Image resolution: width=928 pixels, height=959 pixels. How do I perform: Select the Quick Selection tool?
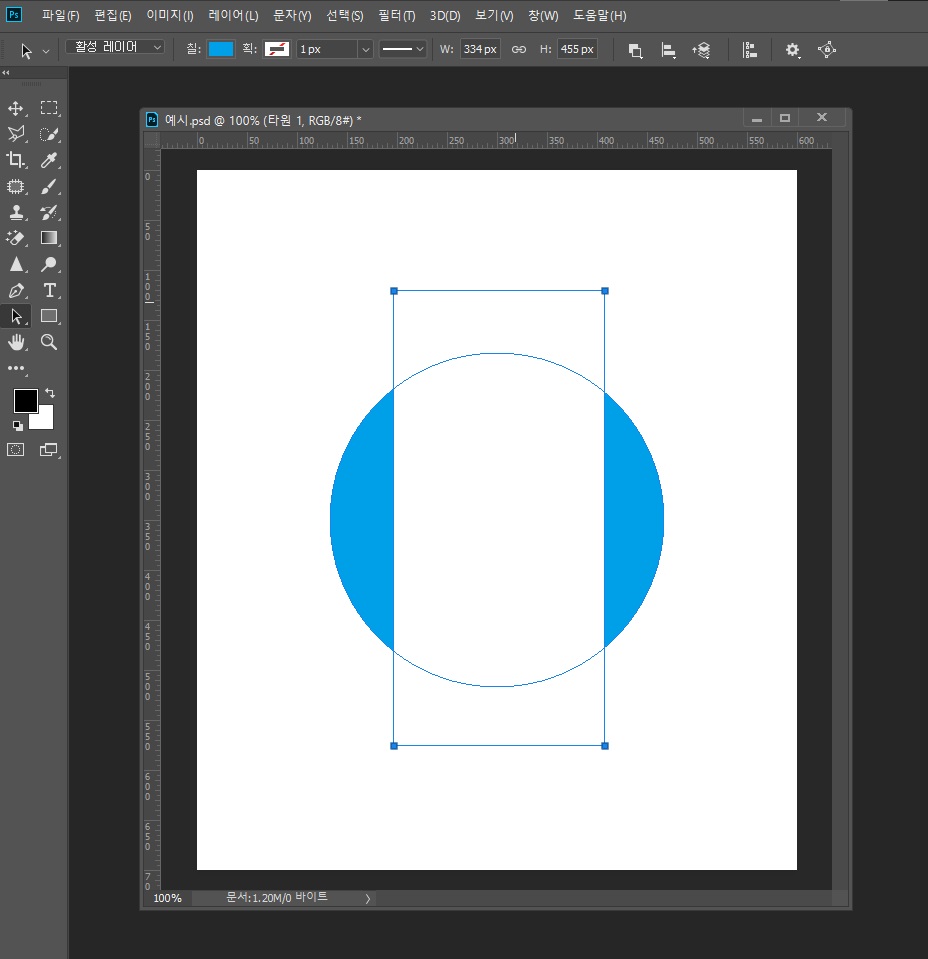(49, 134)
